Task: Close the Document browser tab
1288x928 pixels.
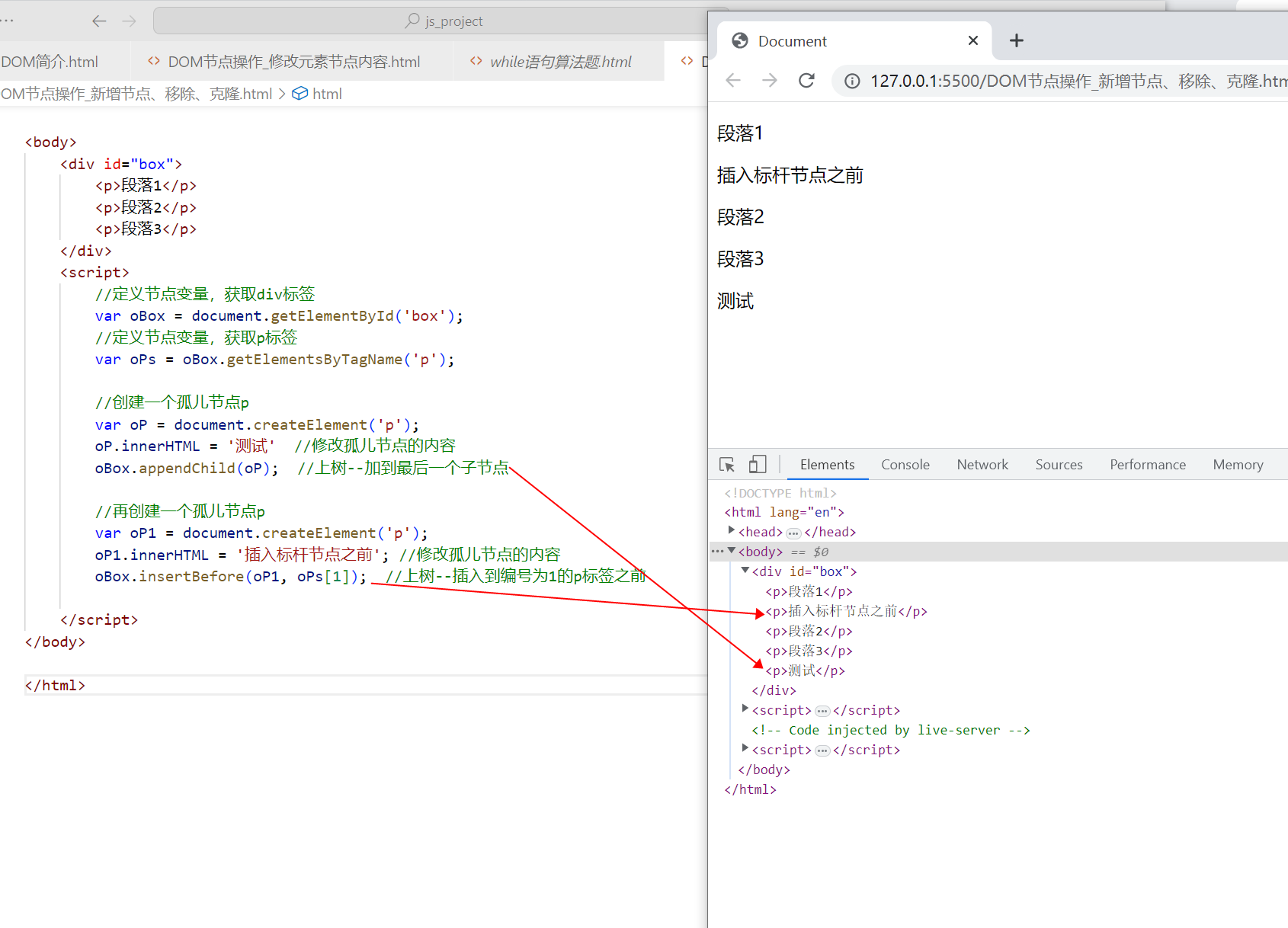Action: (973, 41)
